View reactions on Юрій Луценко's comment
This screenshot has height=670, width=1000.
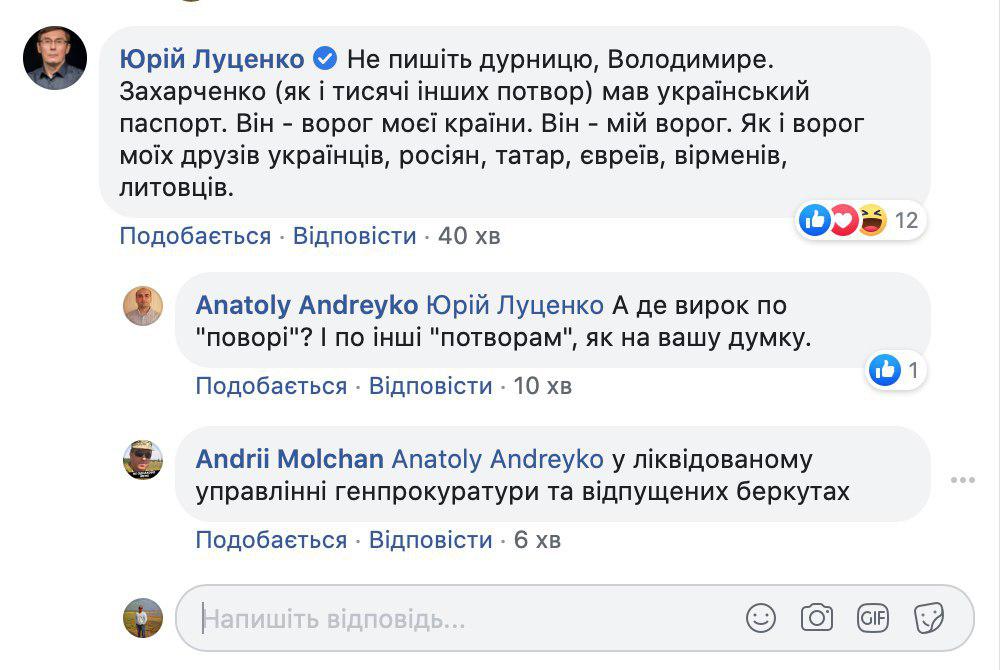(861, 220)
